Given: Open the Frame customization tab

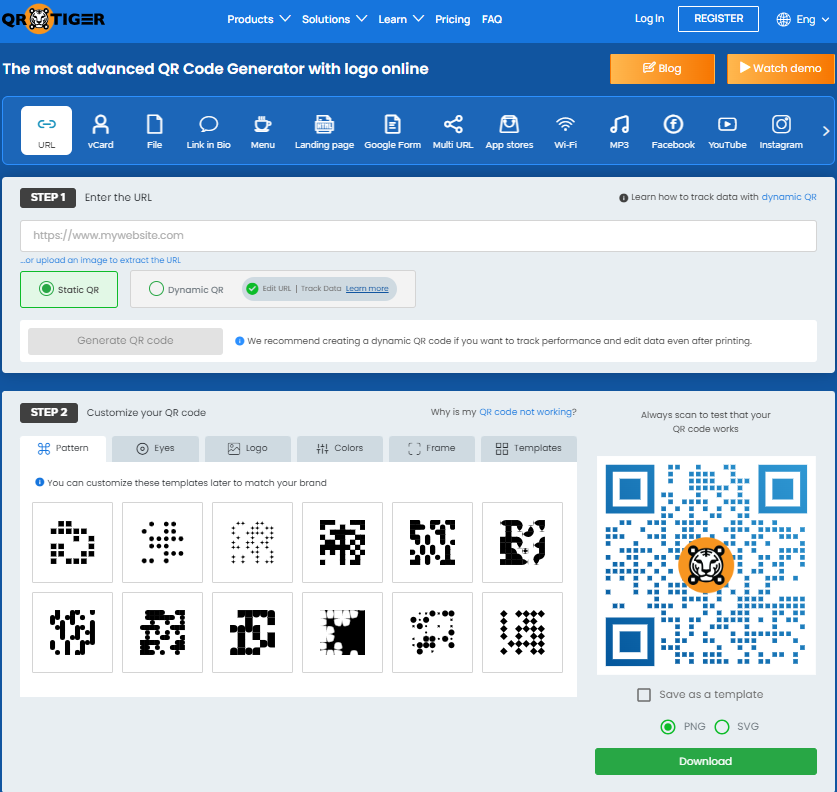Looking at the screenshot, I should tap(431, 449).
